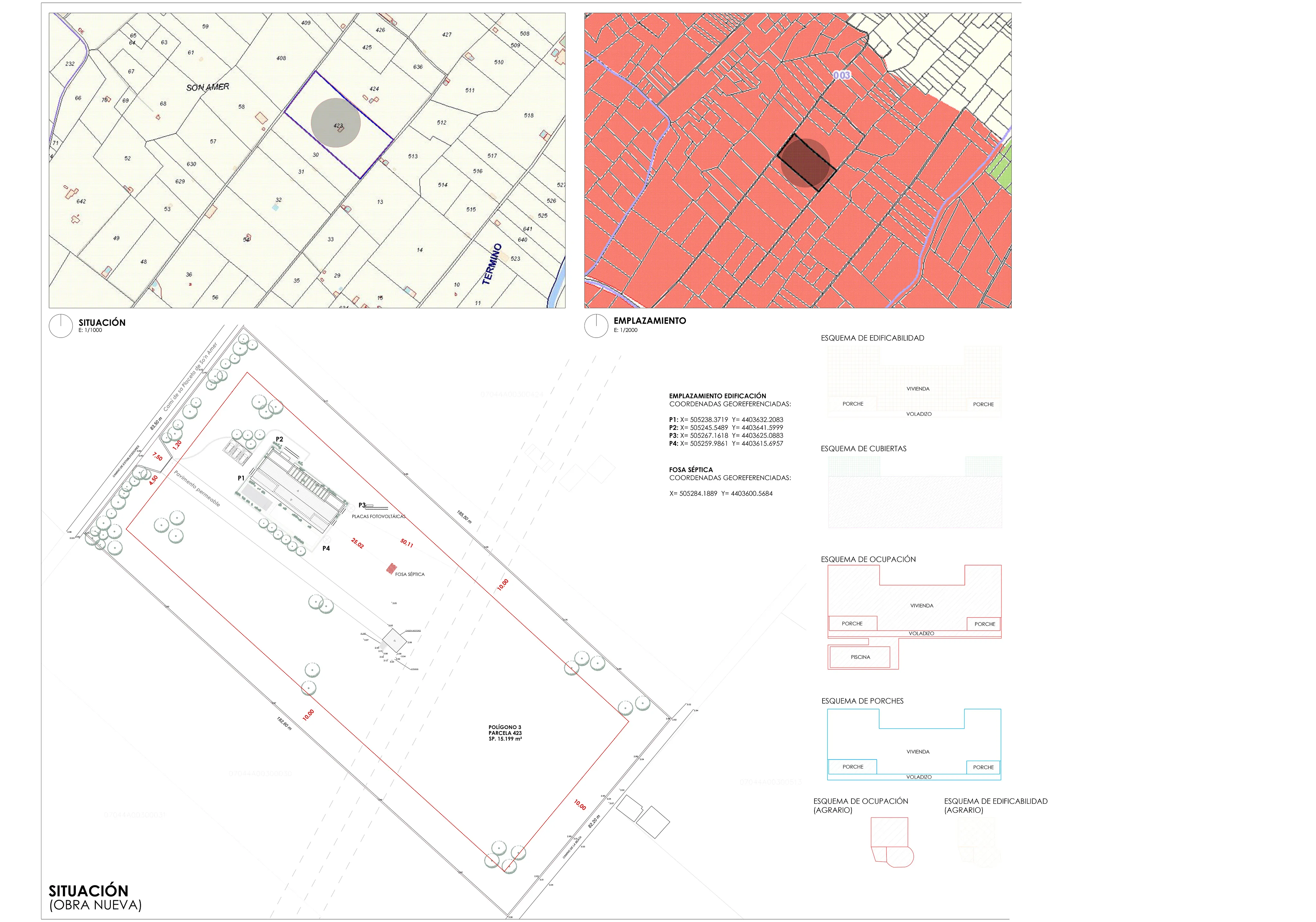Image resolution: width=1316 pixels, height=922 pixels.
Task: Select the P4 coordinate line X= 505259.9861
Action: click(726, 443)
